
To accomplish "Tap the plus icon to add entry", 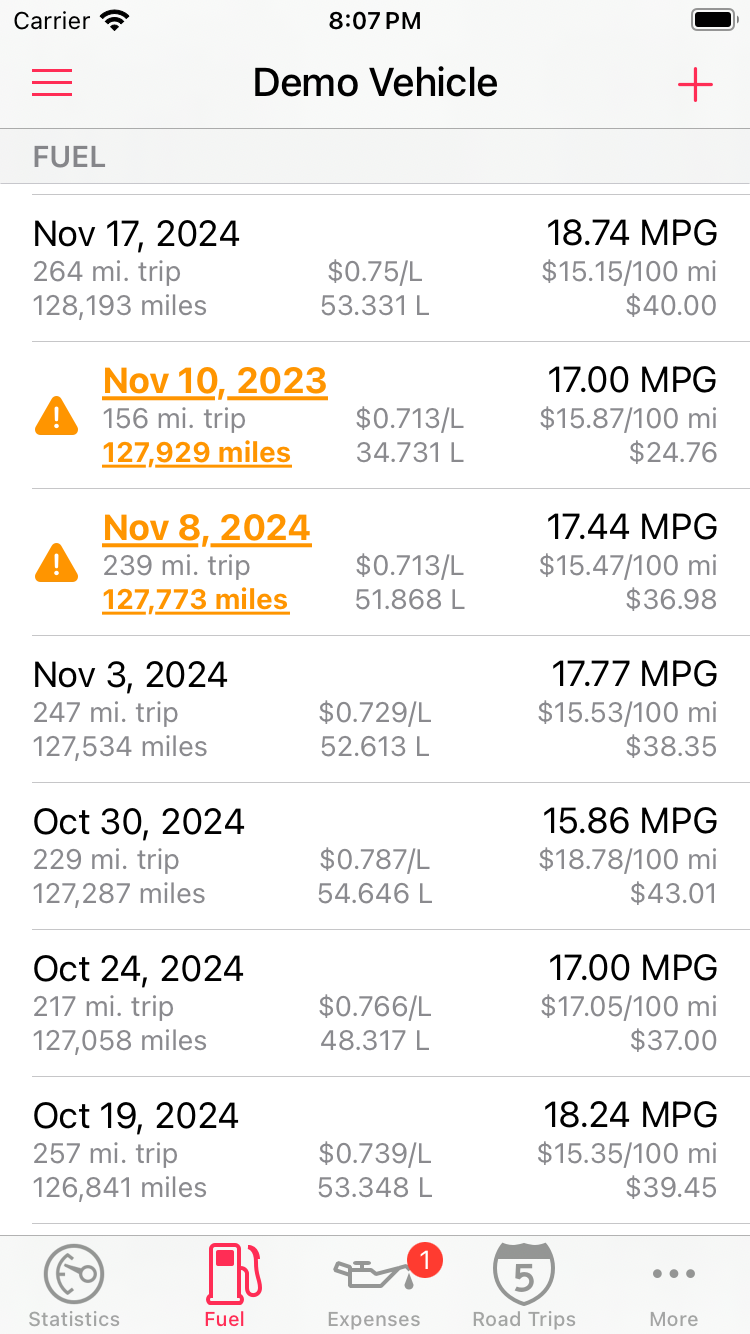I will (695, 85).
